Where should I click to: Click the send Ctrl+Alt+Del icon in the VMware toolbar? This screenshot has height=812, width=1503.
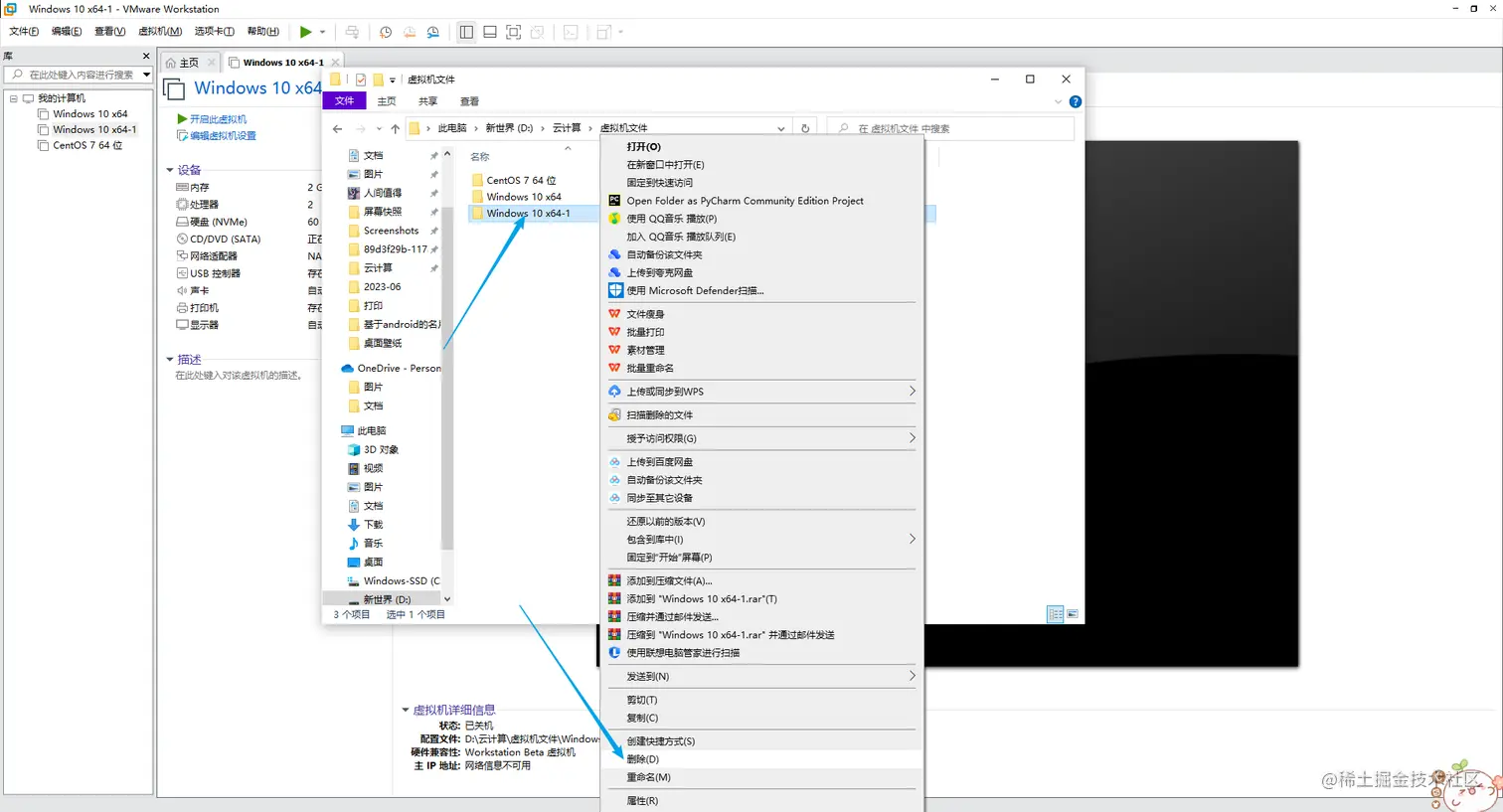[x=352, y=32]
